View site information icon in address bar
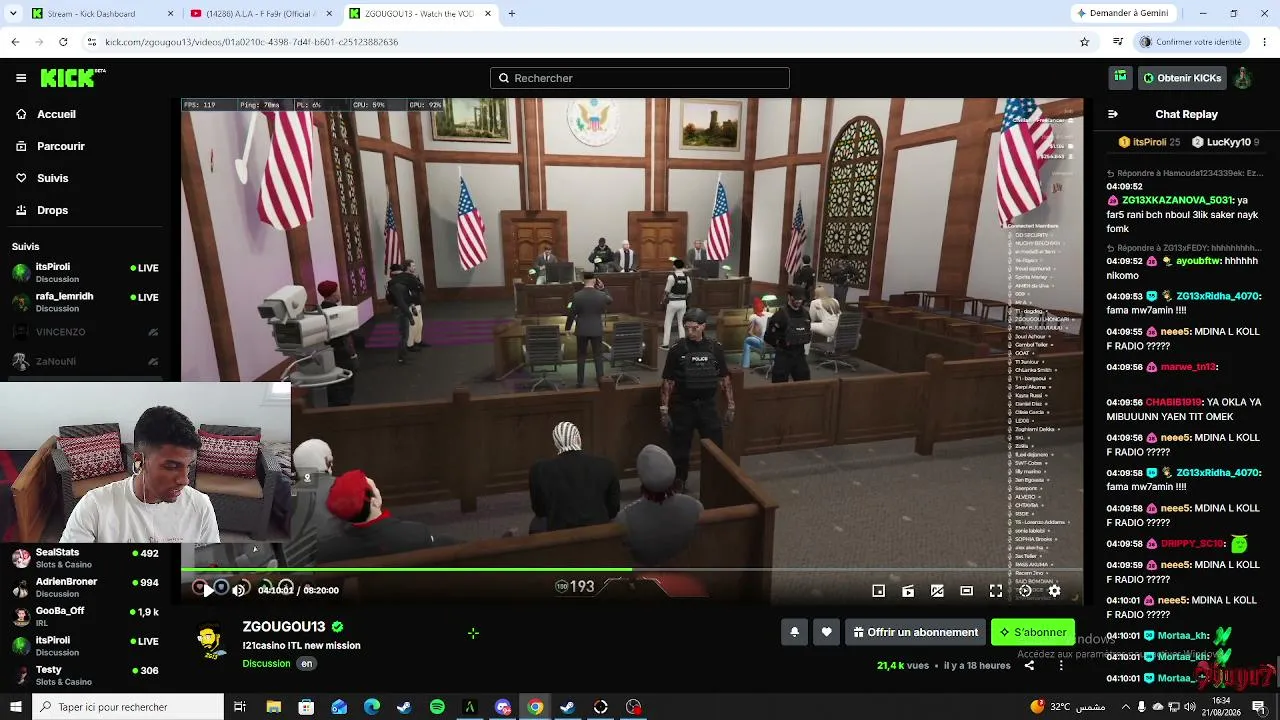Viewport: 1280px width, 720px height. click(x=91, y=42)
